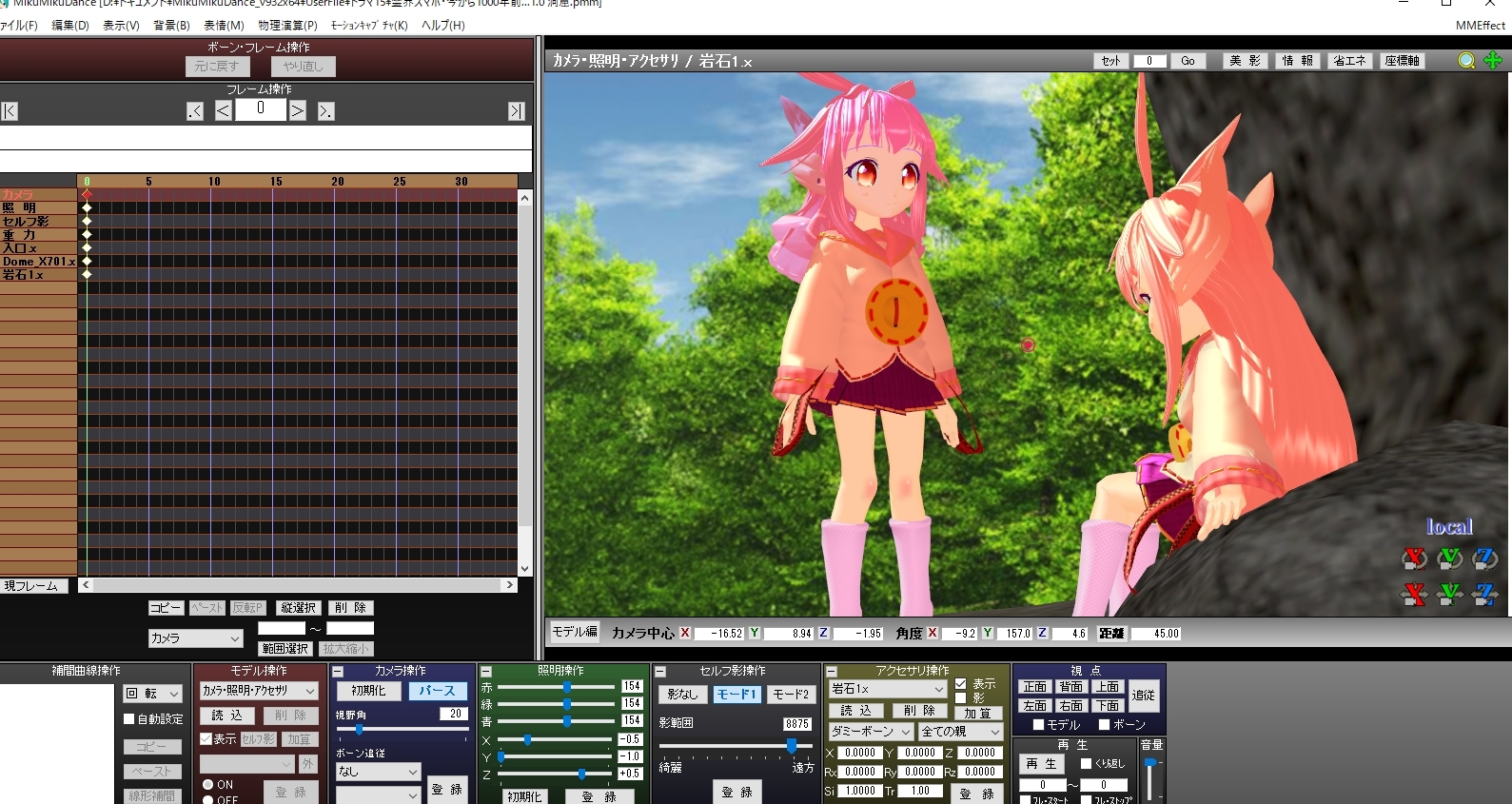Click the green Y rotation axis icon

tap(1449, 559)
